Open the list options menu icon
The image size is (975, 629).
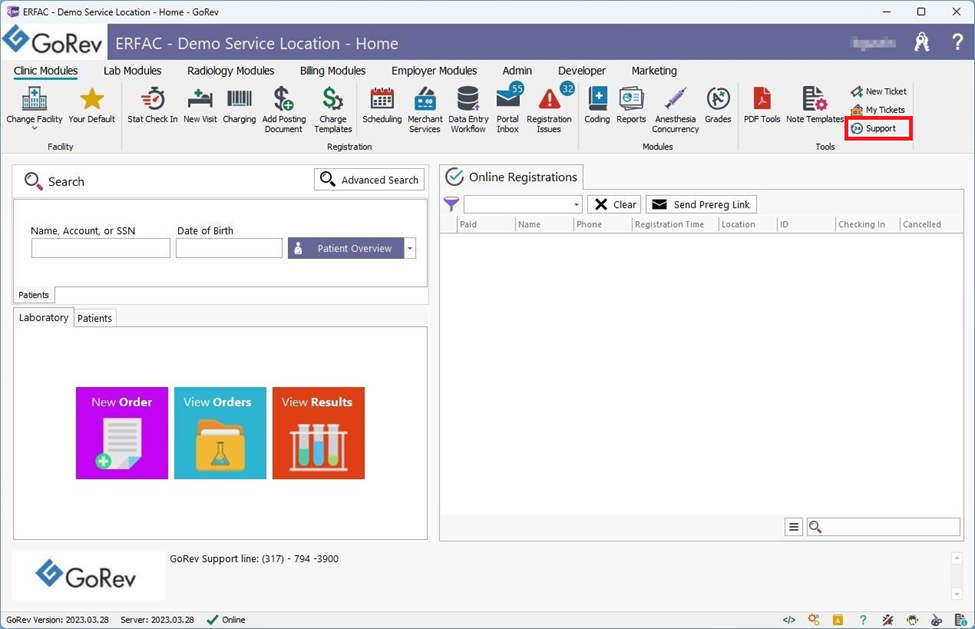pos(793,527)
